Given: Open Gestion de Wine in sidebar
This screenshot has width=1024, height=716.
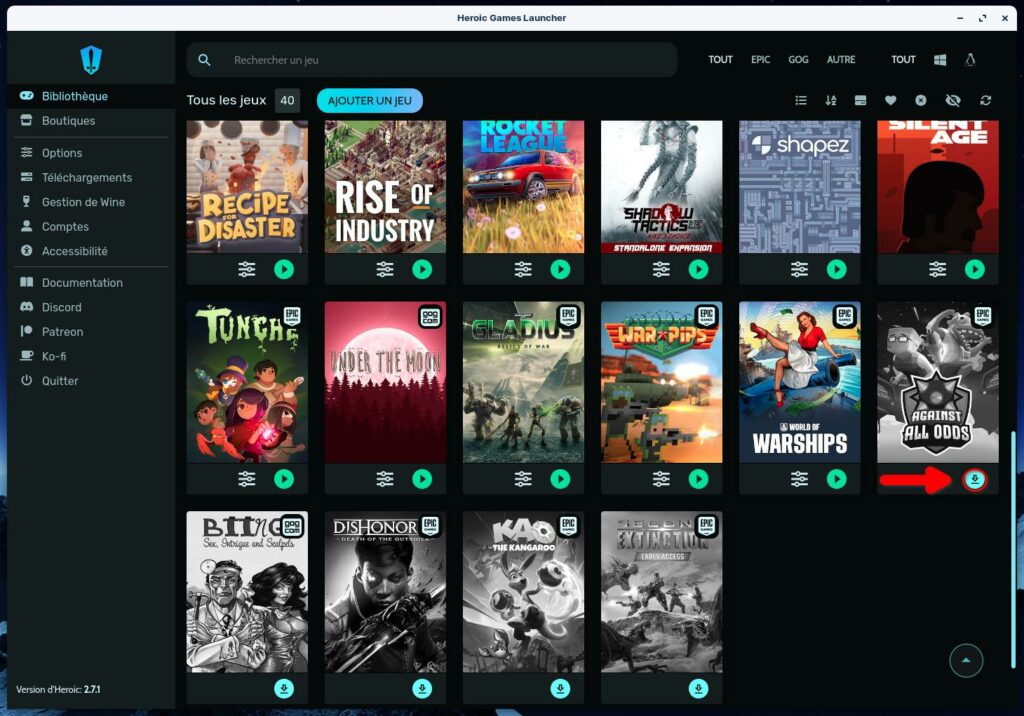Looking at the screenshot, I should 83,202.
